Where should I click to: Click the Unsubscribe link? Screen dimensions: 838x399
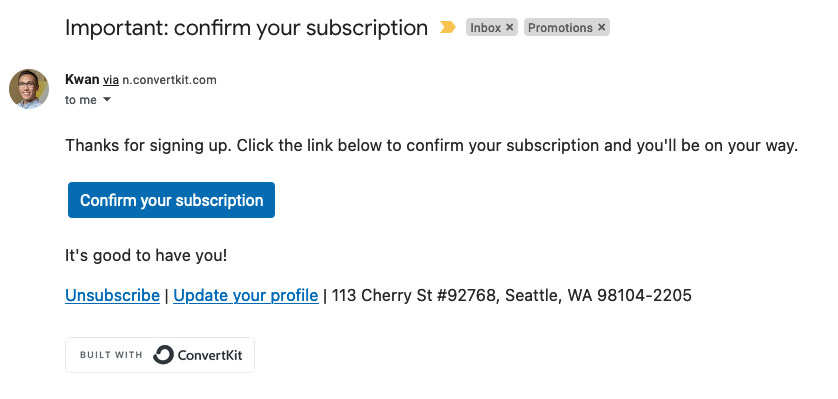point(112,295)
